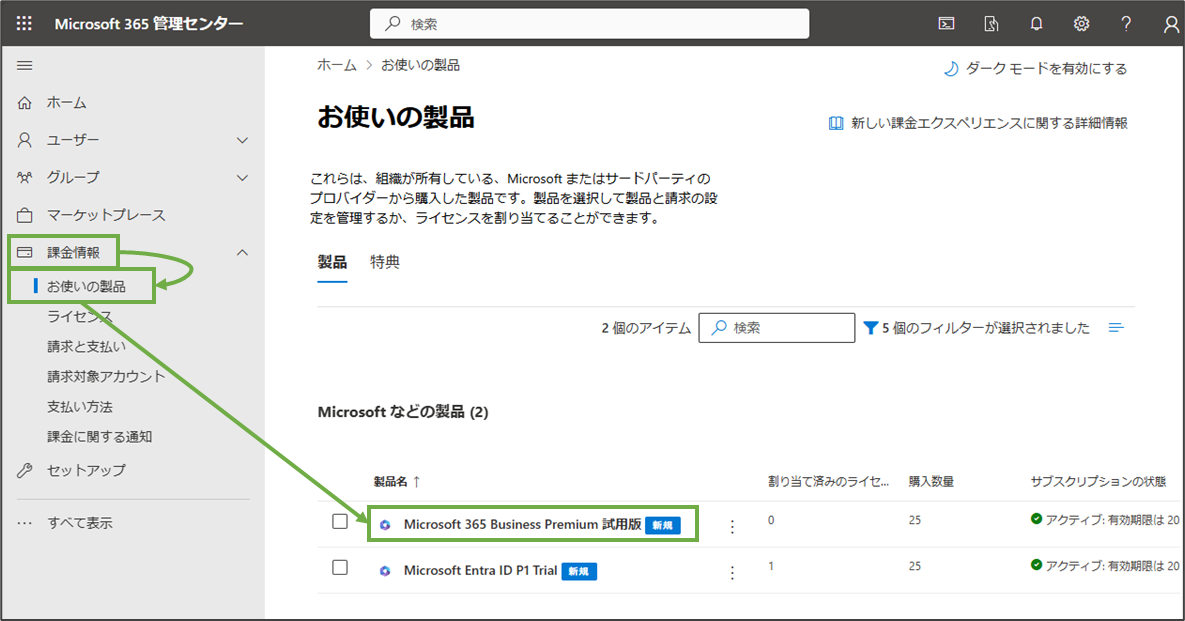Click the 2 個のアイテム count text
1185x621 pixels.
(x=646, y=328)
